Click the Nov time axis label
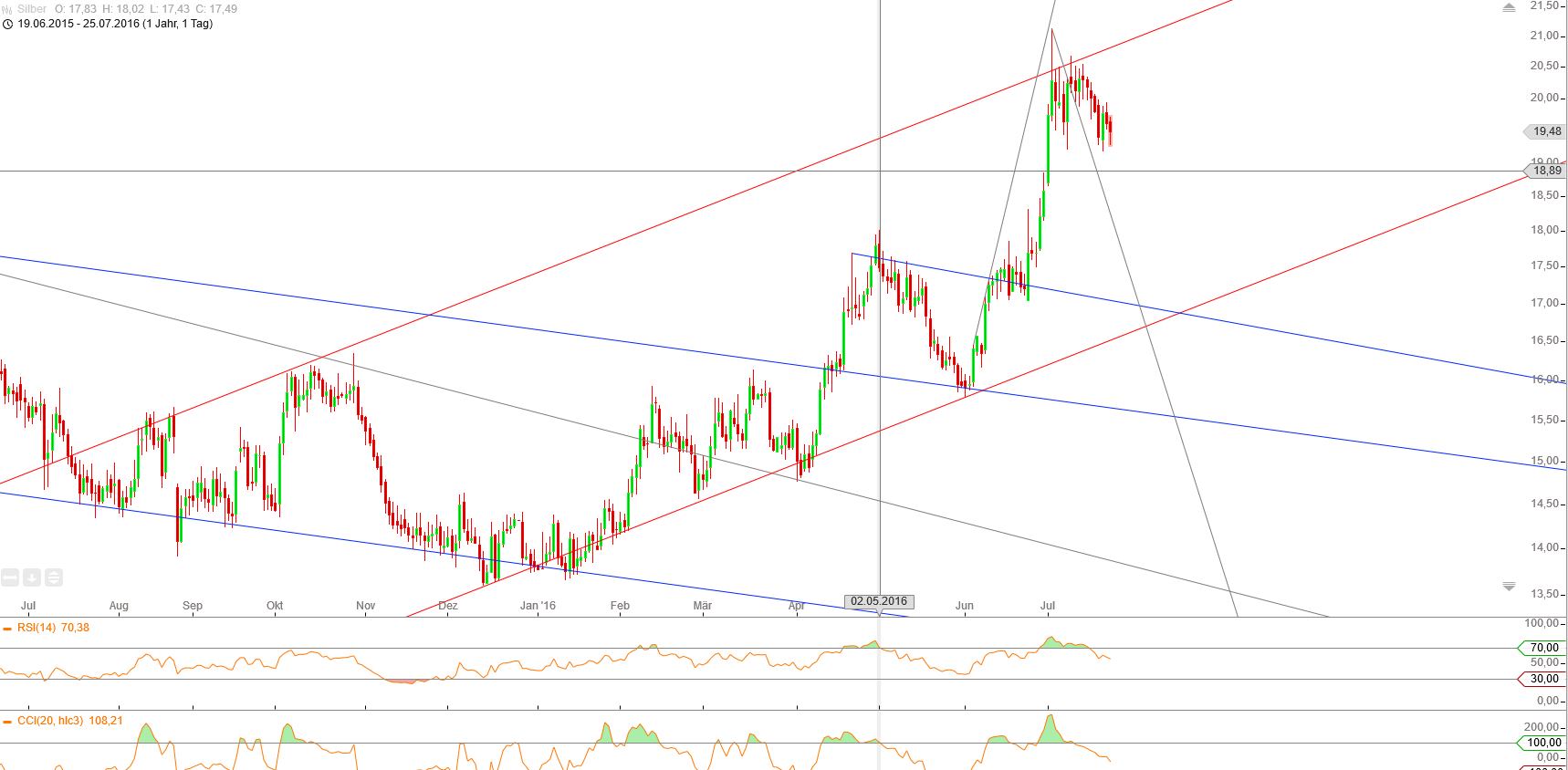Image resolution: width=1568 pixels, height=770 pixels. pyautogui.click(x=365, y=606)
